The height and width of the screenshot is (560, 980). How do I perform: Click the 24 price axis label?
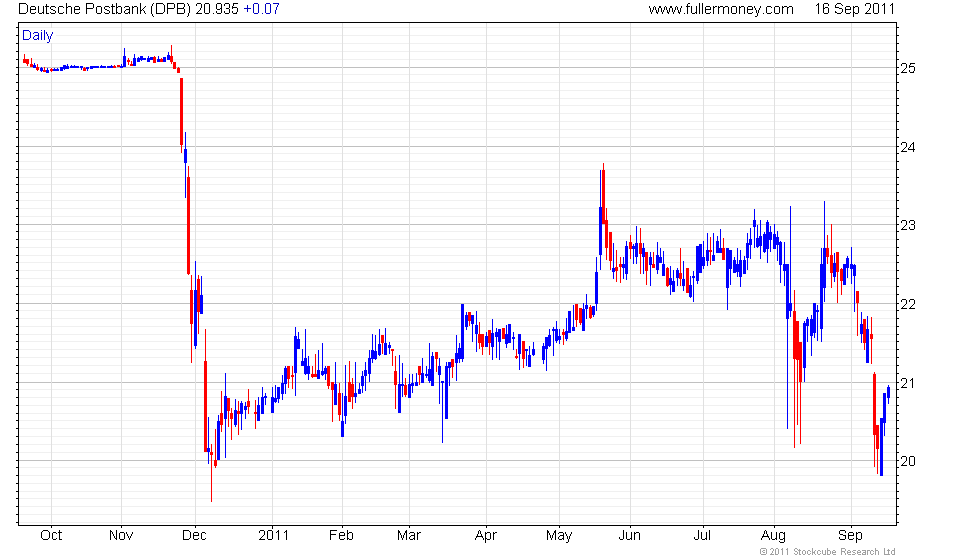[908, 148]
